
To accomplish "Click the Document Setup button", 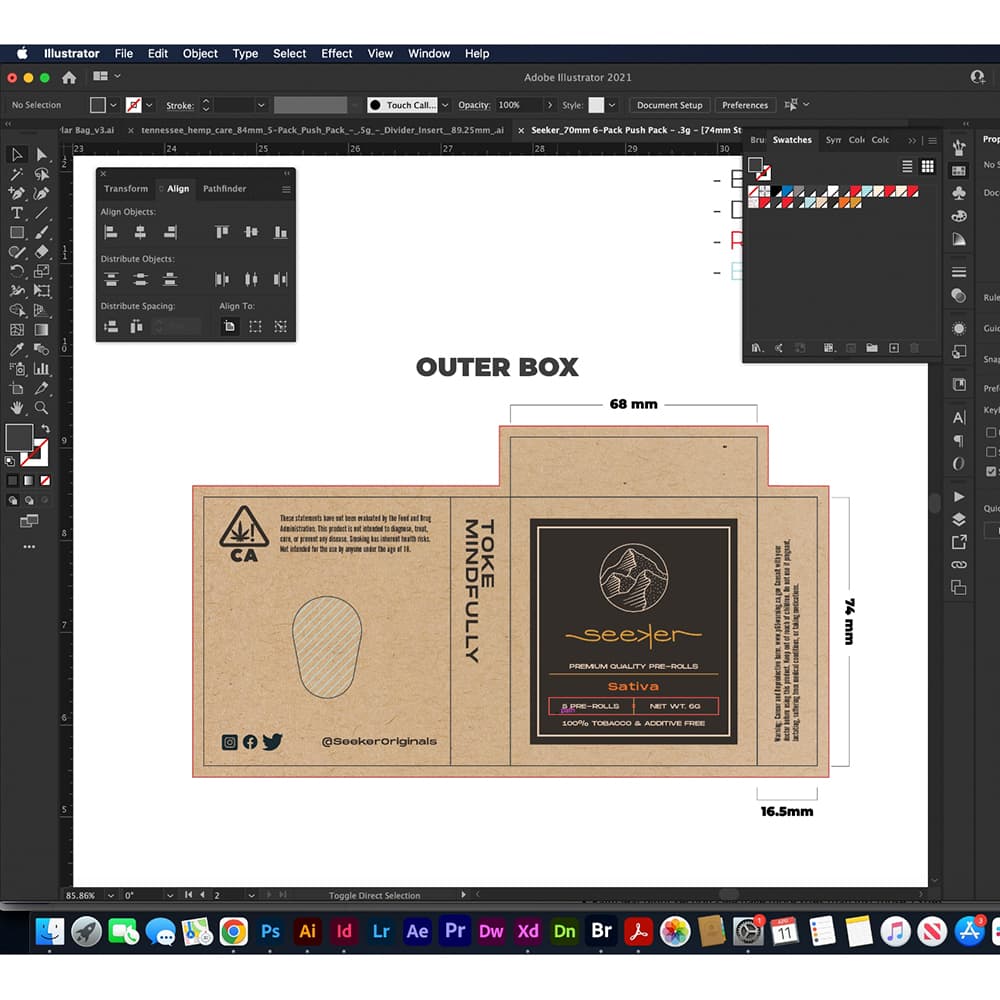I will (669, 105).
